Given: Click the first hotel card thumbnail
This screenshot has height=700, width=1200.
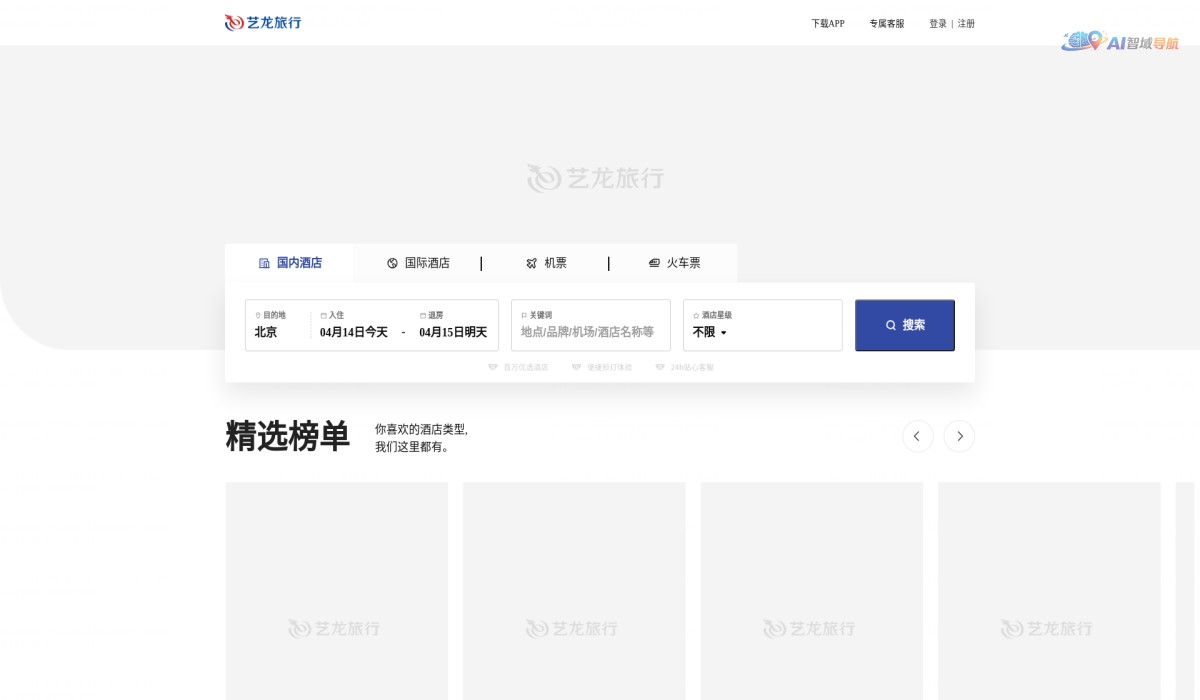Looking at the screenshot, I should 336,590.
